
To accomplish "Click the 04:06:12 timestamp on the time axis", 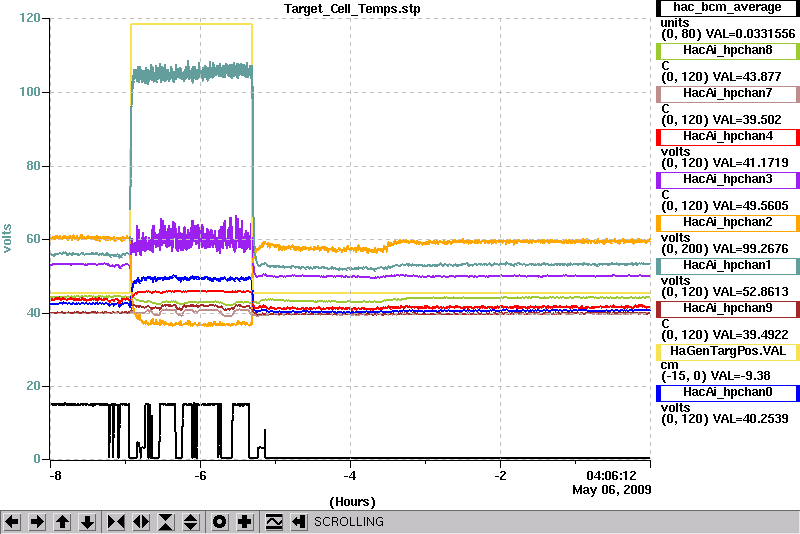I will click(x=612, y=476).
